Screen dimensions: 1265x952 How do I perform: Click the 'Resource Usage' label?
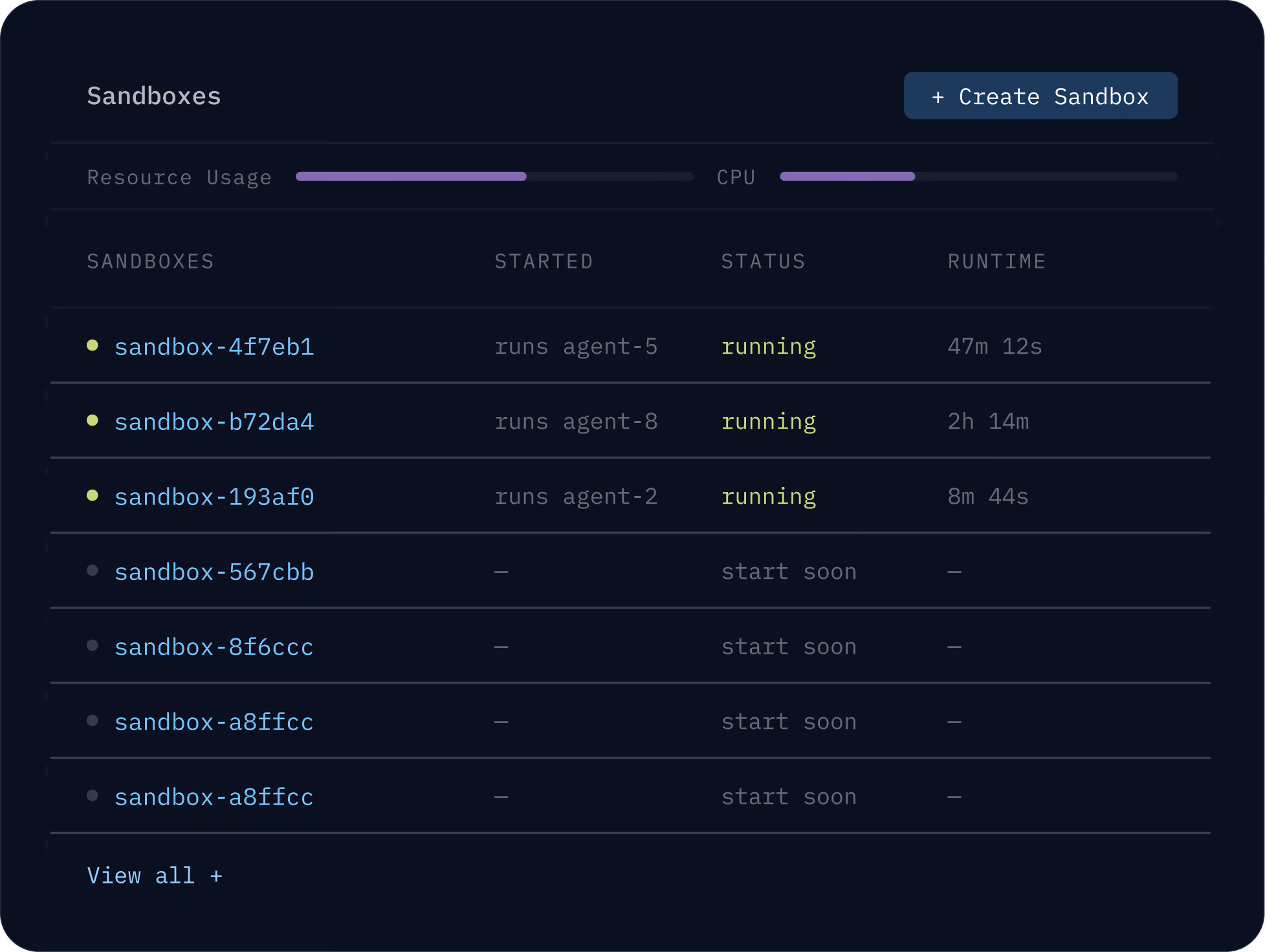(179, 178)
